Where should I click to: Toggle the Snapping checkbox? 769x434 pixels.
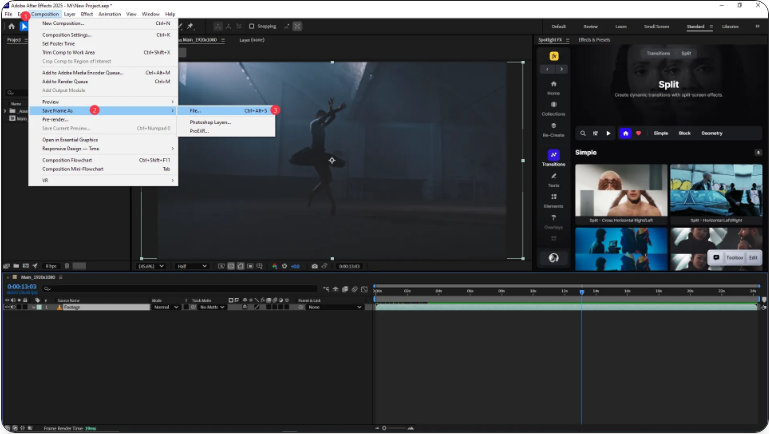[x=252, y=26]
